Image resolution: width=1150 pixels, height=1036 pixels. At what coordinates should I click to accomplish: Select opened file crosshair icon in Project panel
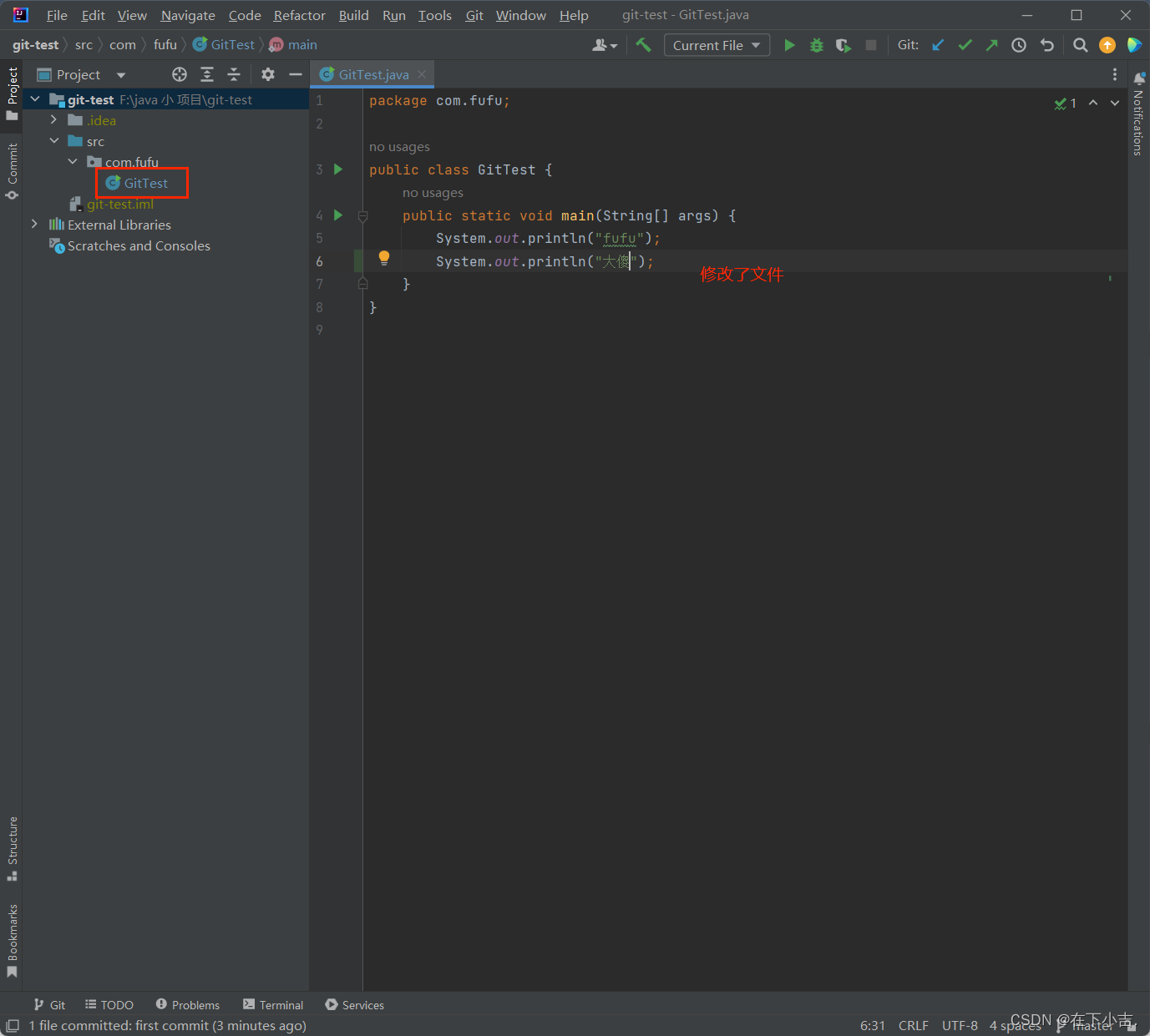[180, 74]
